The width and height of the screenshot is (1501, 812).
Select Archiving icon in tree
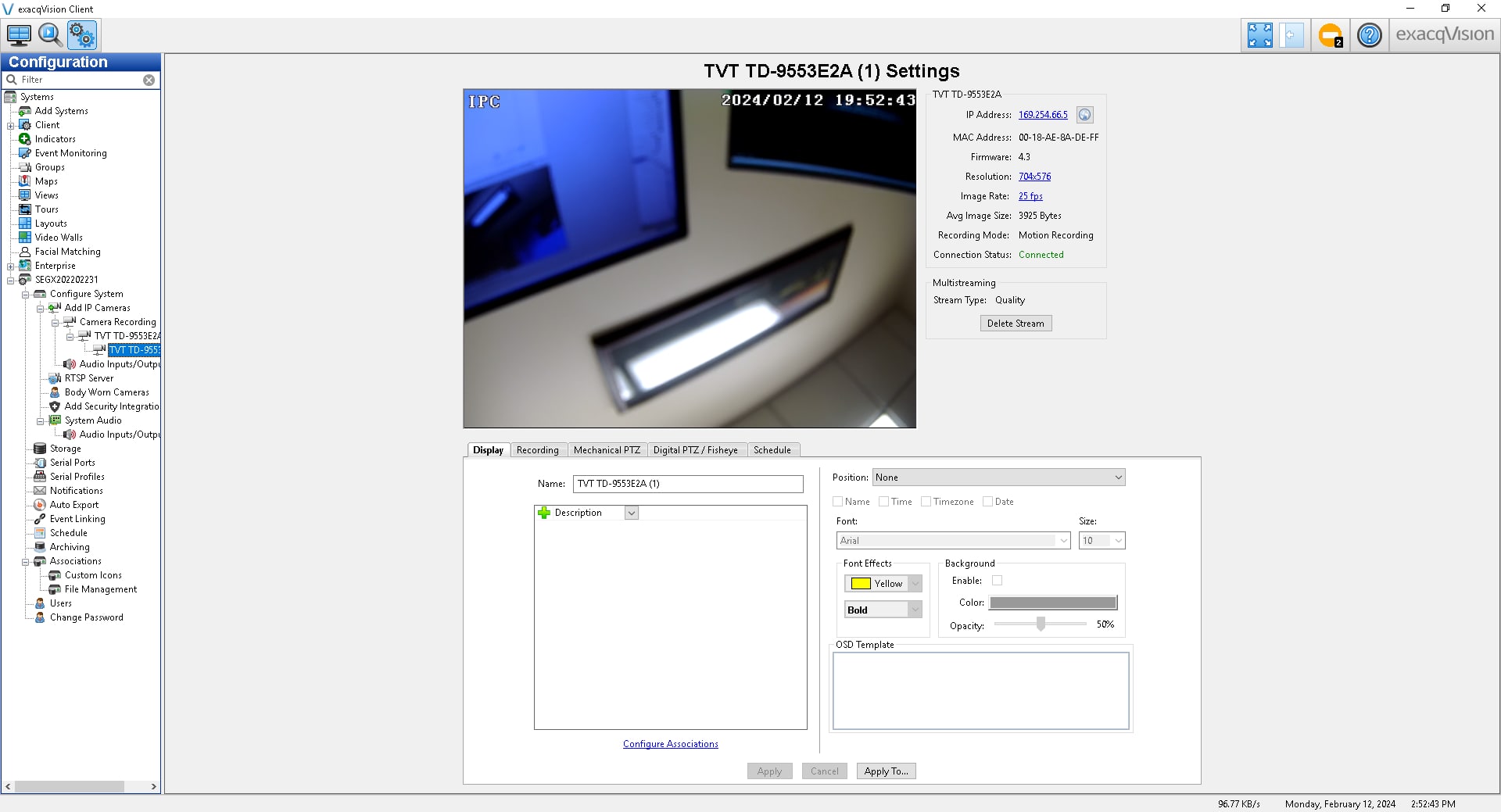[40, 547]
